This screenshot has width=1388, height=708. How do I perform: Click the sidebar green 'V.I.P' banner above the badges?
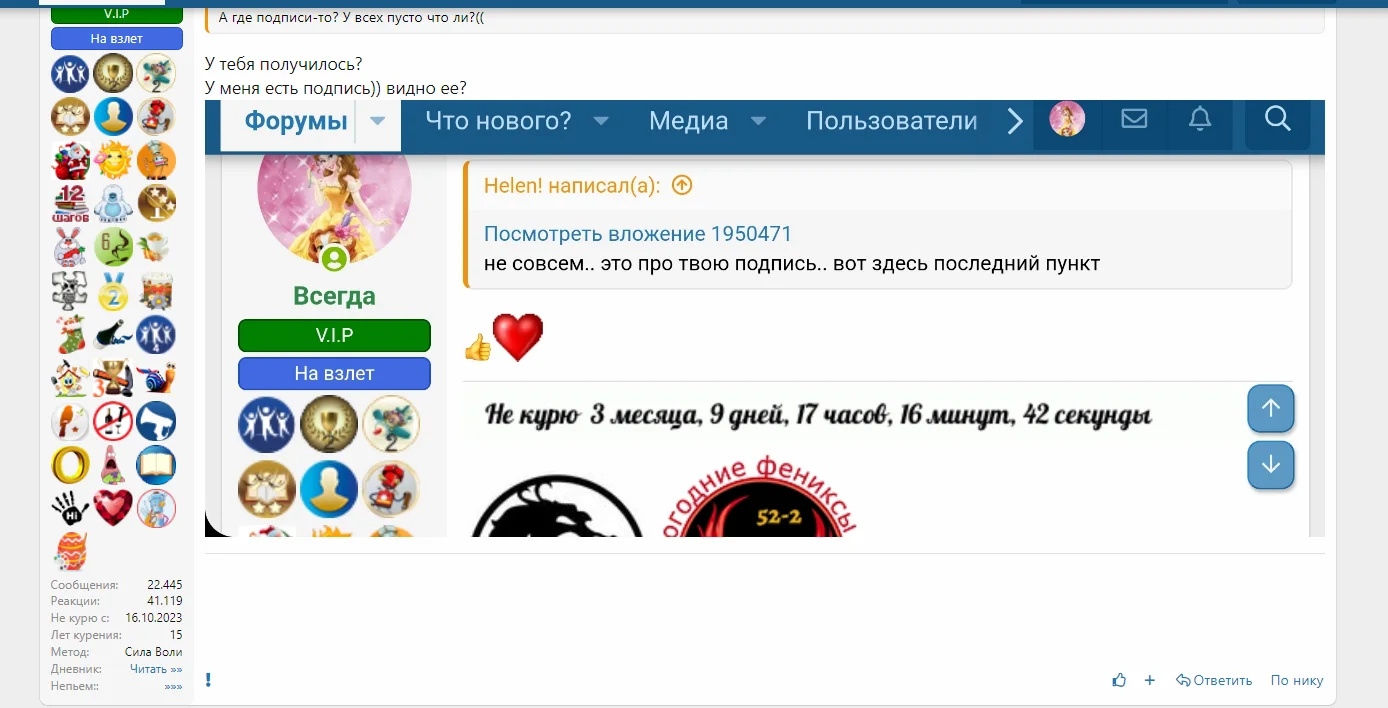coord(117,14)
